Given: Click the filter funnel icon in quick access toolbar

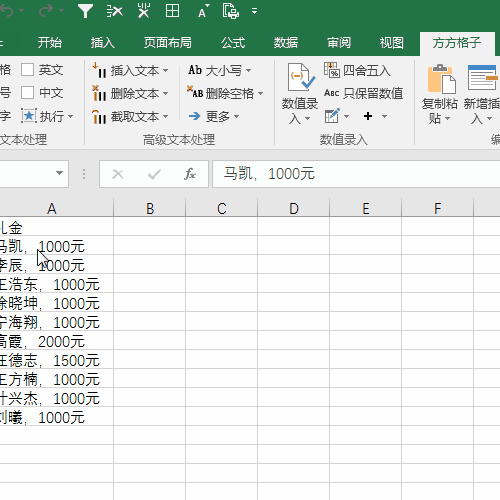Looking at the screenshot, I should pos(85,11).
